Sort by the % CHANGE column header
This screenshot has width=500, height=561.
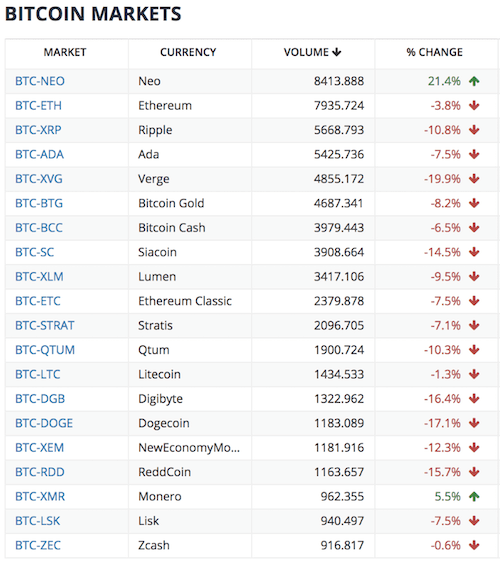coord(435,52)
